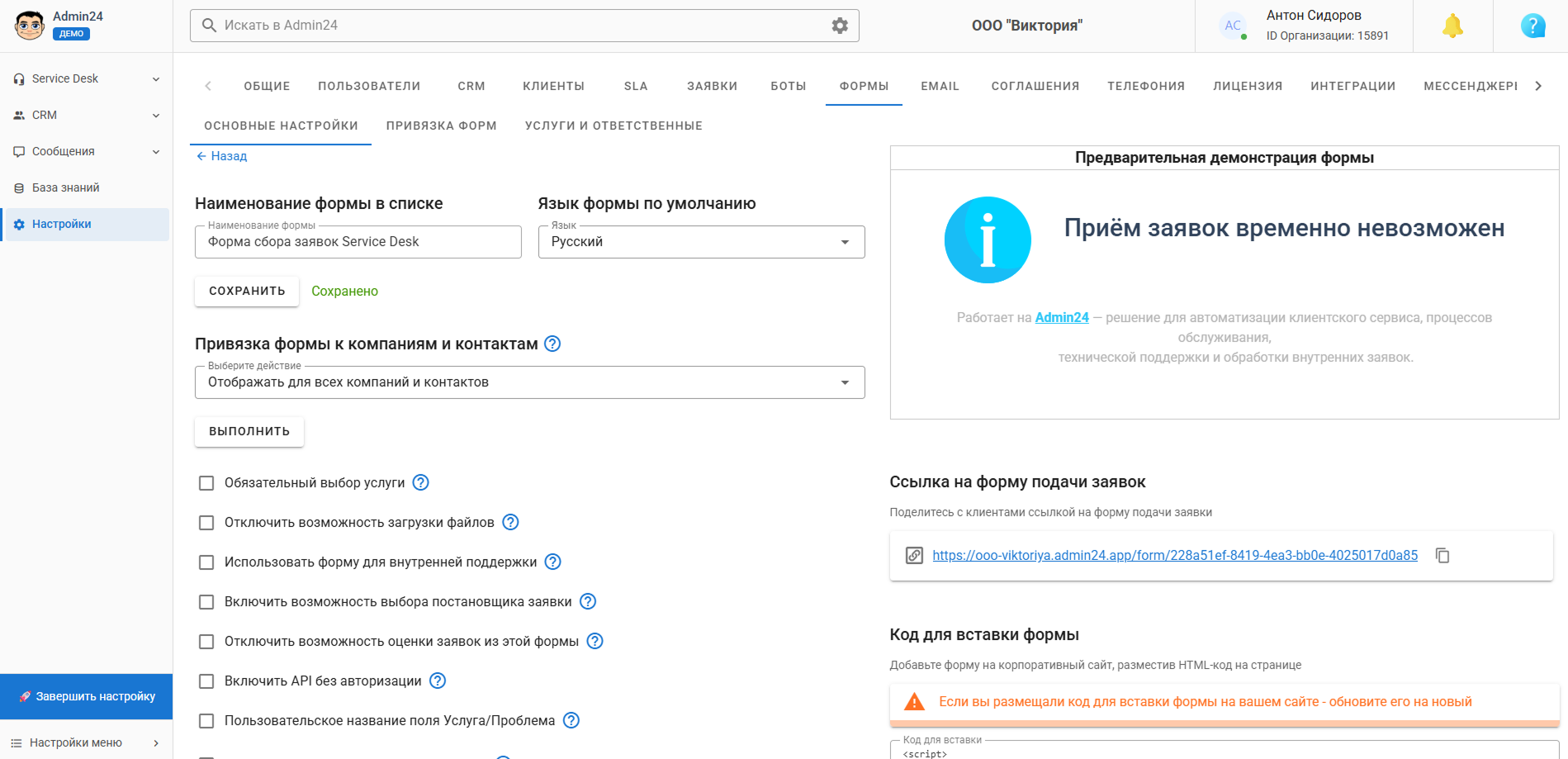Click the AC user avatar

coord(1233,26)
